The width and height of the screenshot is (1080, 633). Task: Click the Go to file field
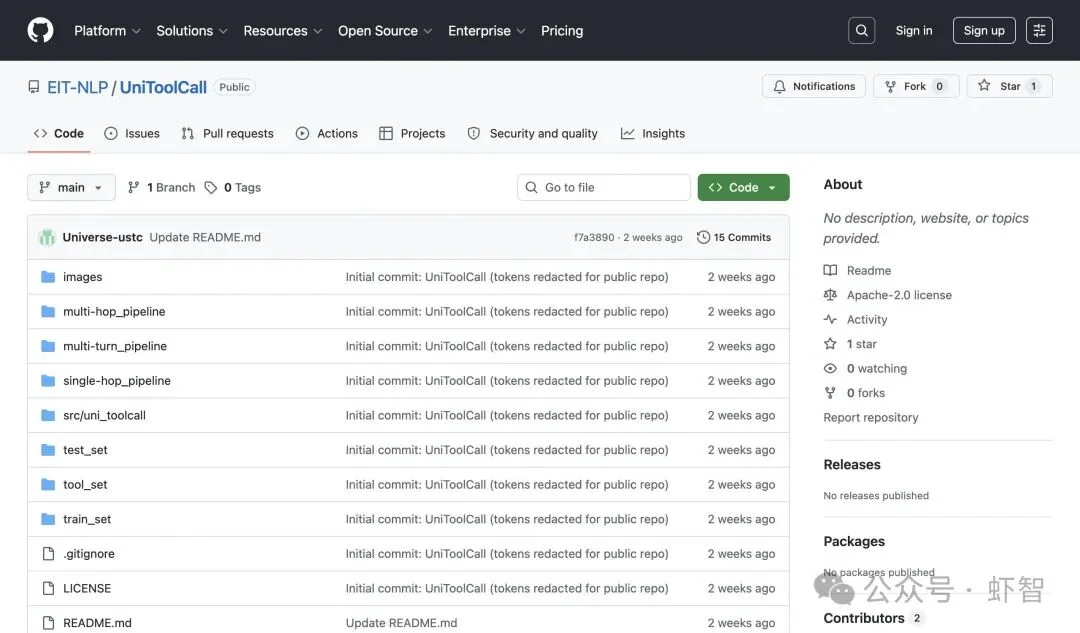tap(604, 188)
